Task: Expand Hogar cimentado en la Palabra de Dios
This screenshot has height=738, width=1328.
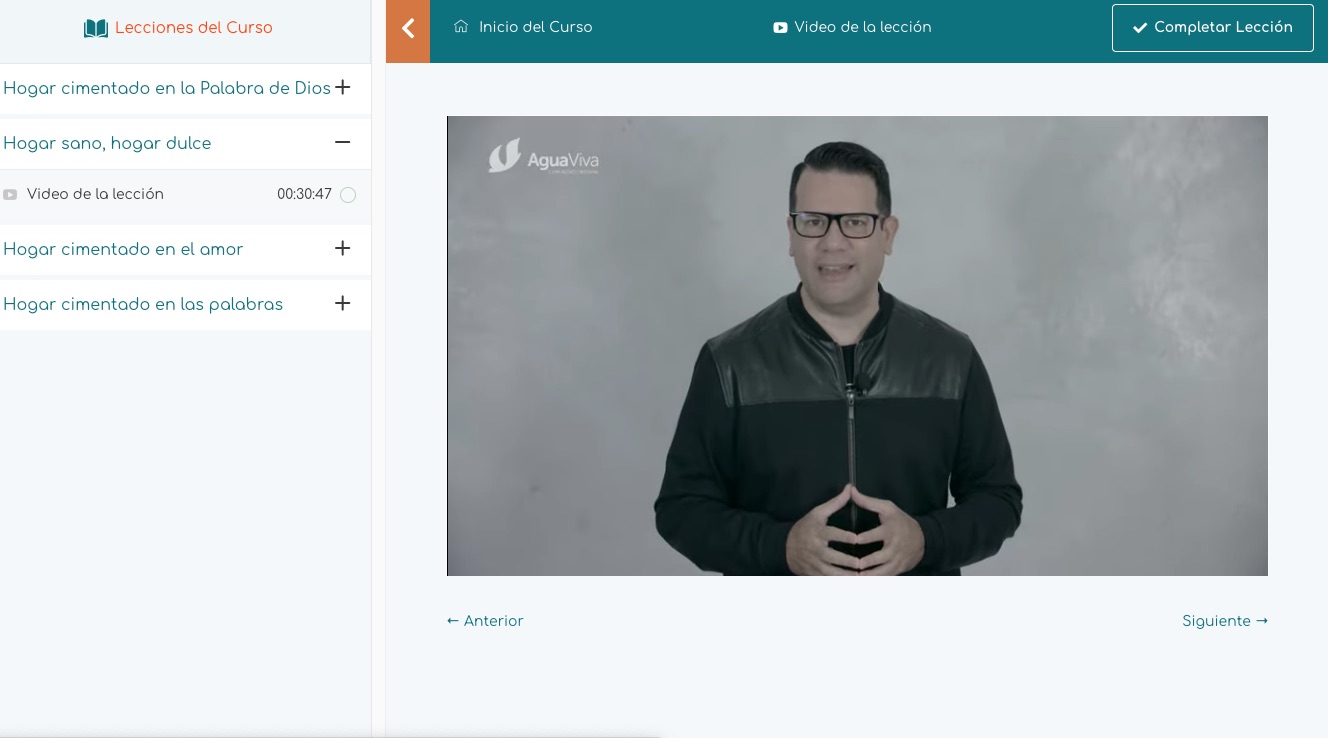Action: (x=342, y=88)
